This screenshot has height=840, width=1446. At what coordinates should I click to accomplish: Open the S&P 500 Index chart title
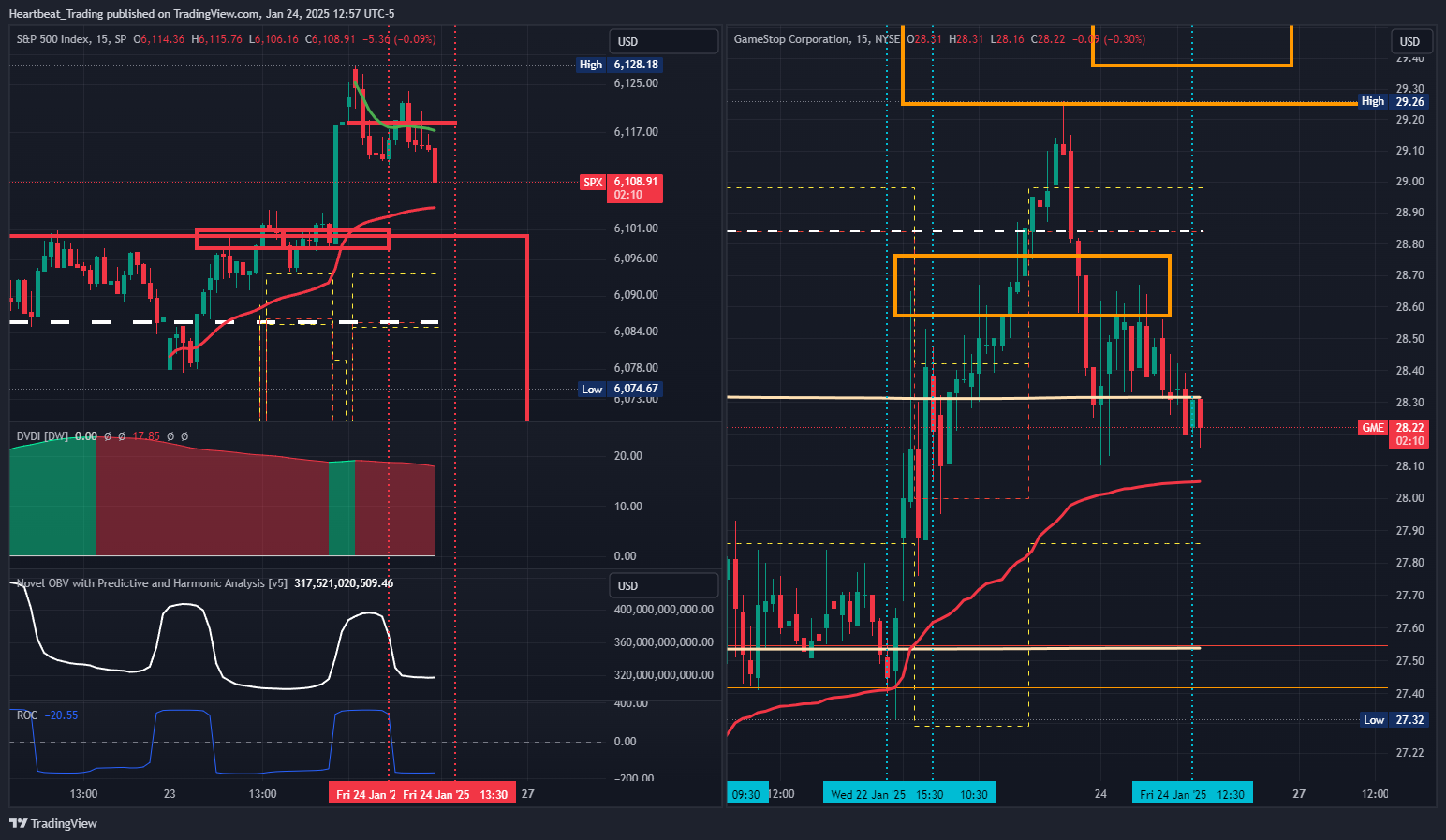71,39
